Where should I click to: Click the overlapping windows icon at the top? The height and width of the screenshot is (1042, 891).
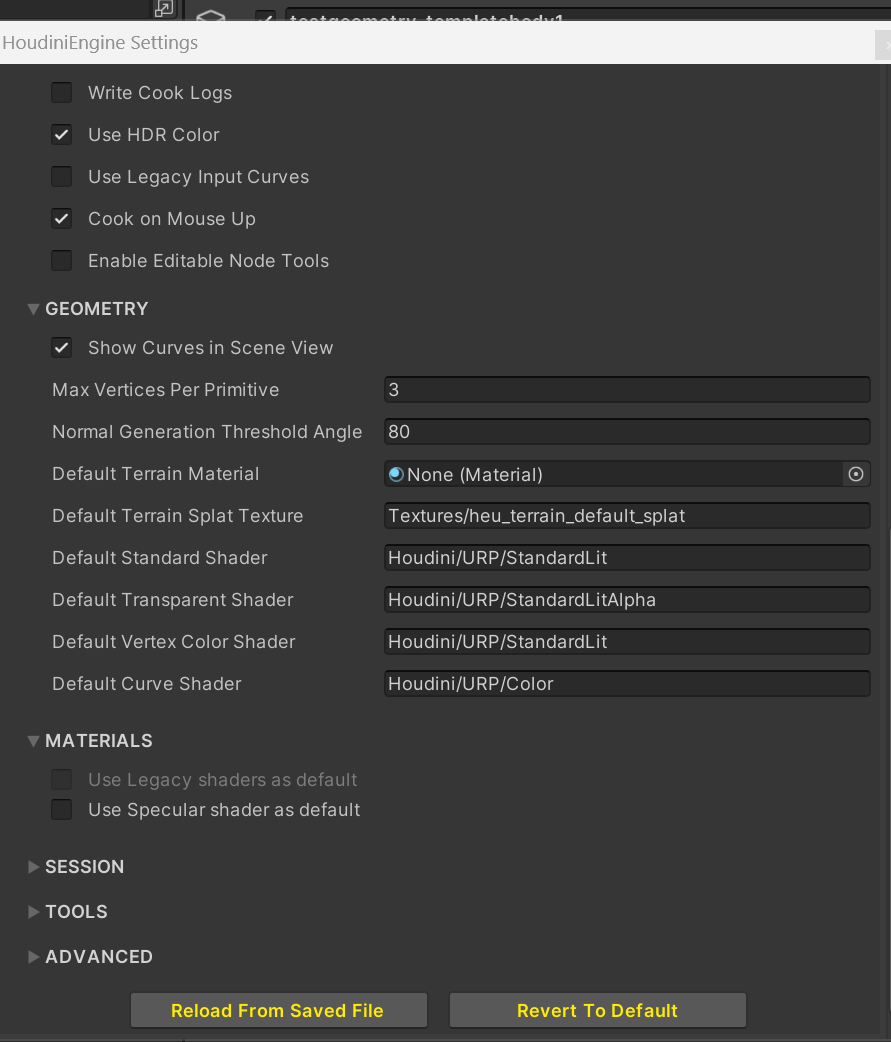coord(163,9)
